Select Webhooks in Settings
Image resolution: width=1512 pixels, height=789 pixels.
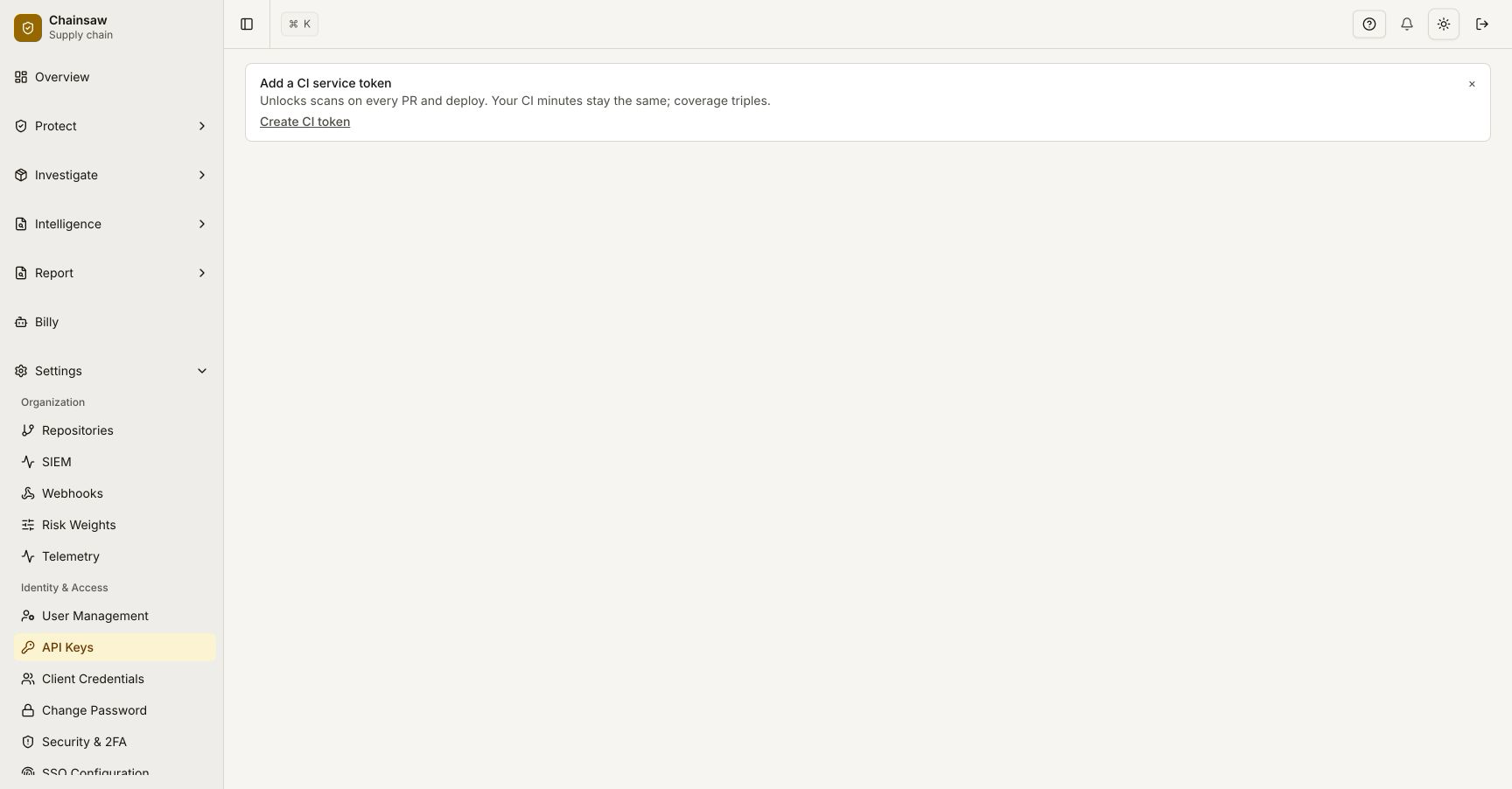click(115, 493)
